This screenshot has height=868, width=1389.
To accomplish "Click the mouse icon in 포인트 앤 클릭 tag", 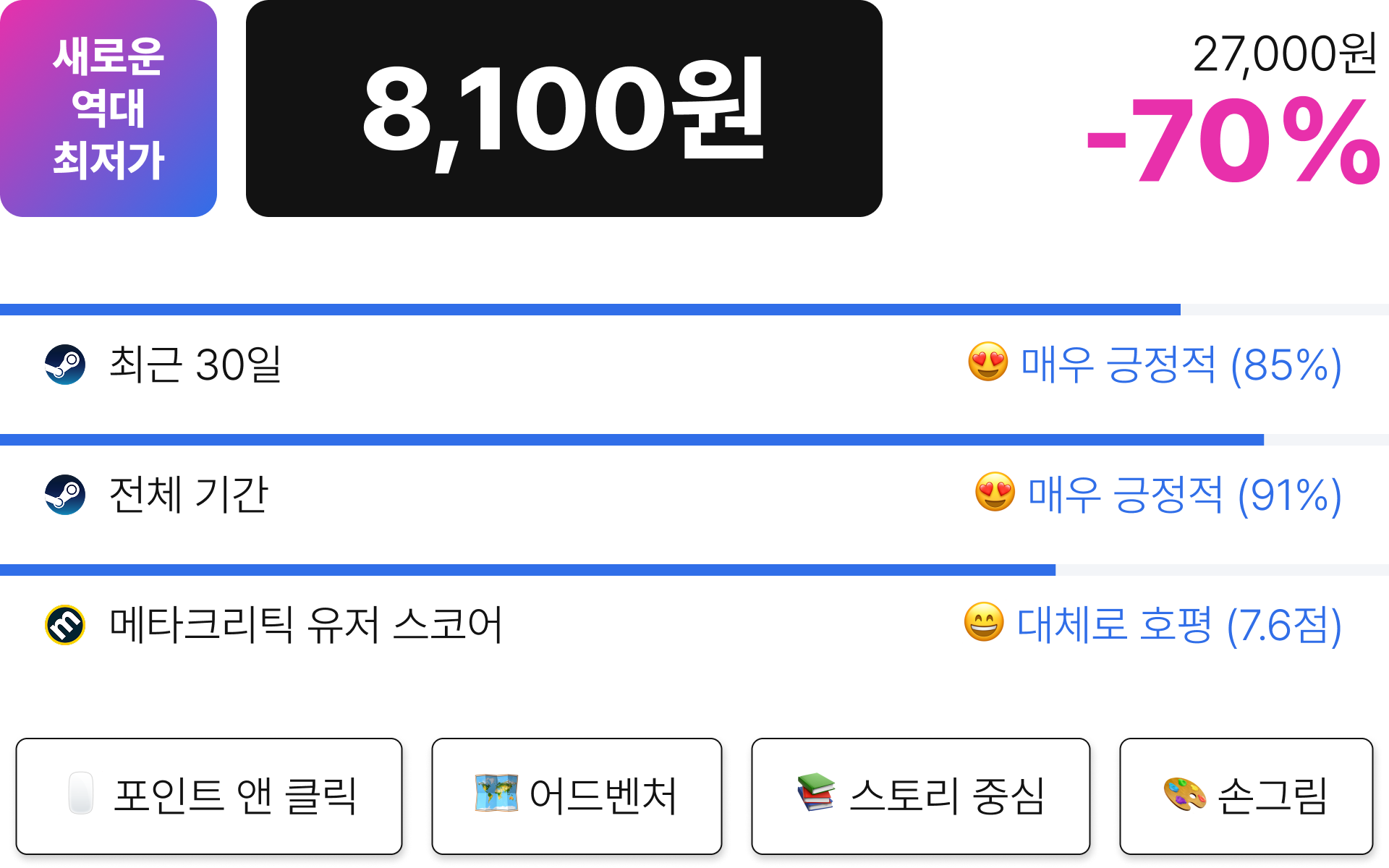I will [81, 793].
